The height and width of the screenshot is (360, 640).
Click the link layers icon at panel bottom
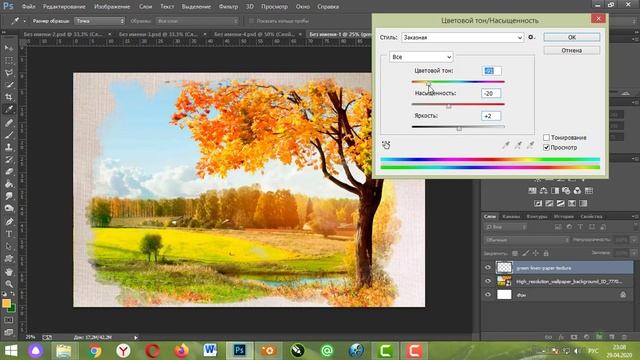(549, 337)
